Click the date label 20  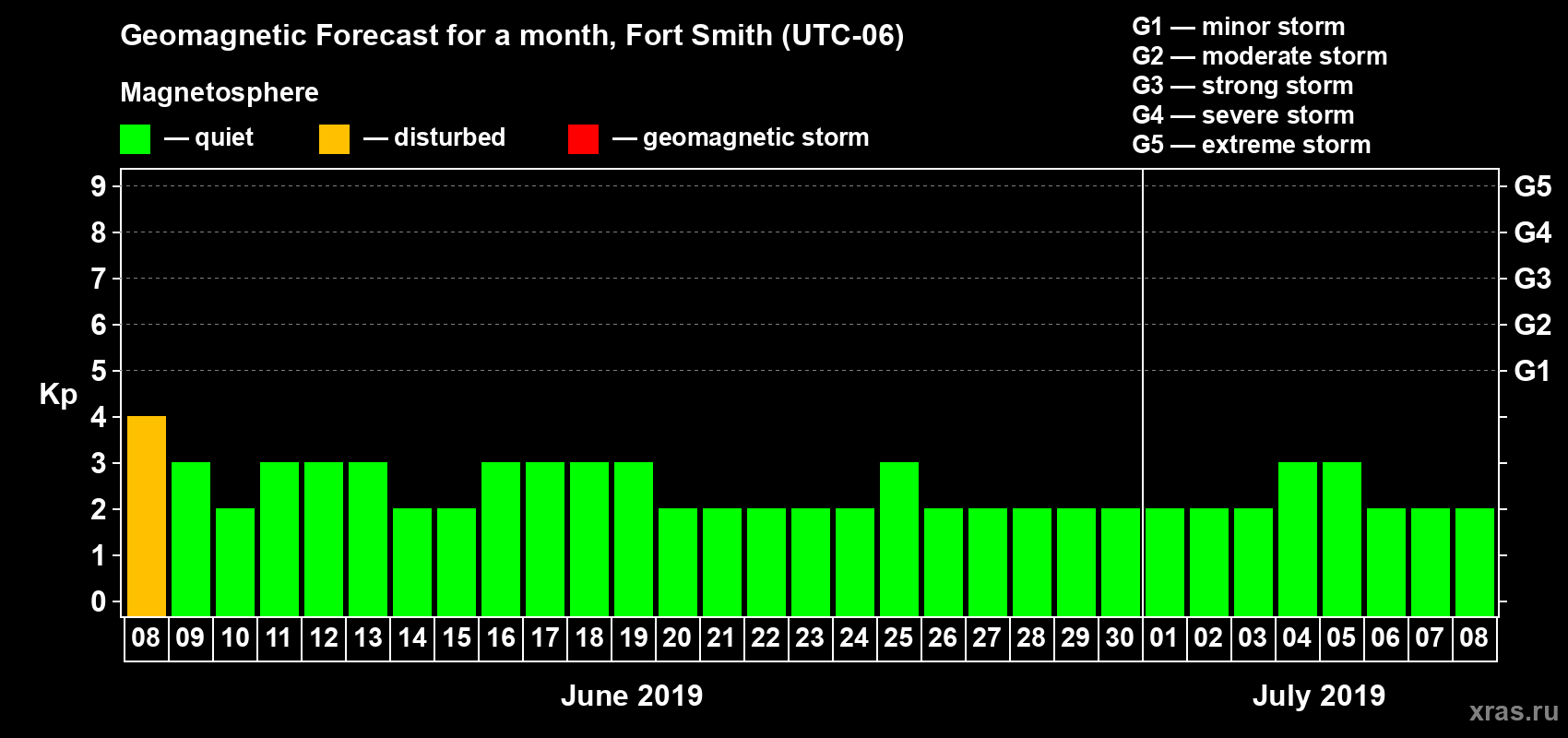(x=677, y=637)
